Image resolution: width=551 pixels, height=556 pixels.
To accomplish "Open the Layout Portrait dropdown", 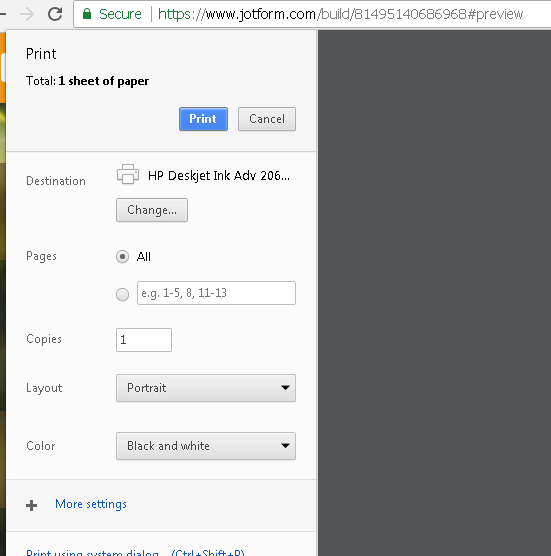I will (206, 388).
